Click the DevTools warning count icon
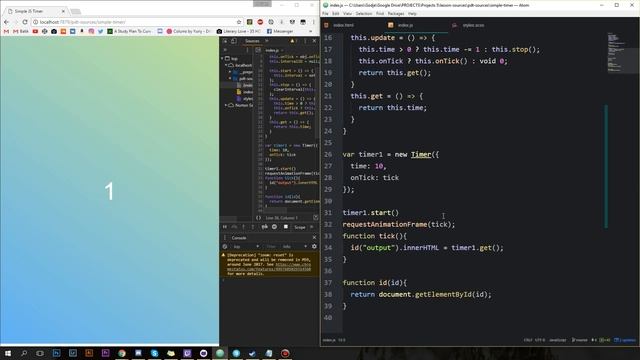The width and height of the screenshot is (640, 360). point(294,41)
